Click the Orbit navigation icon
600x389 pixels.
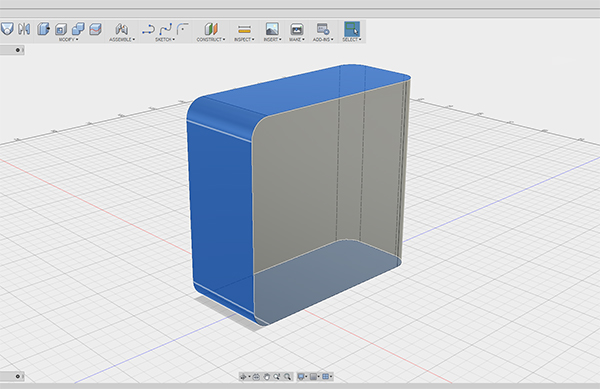[x=243, y=377]
